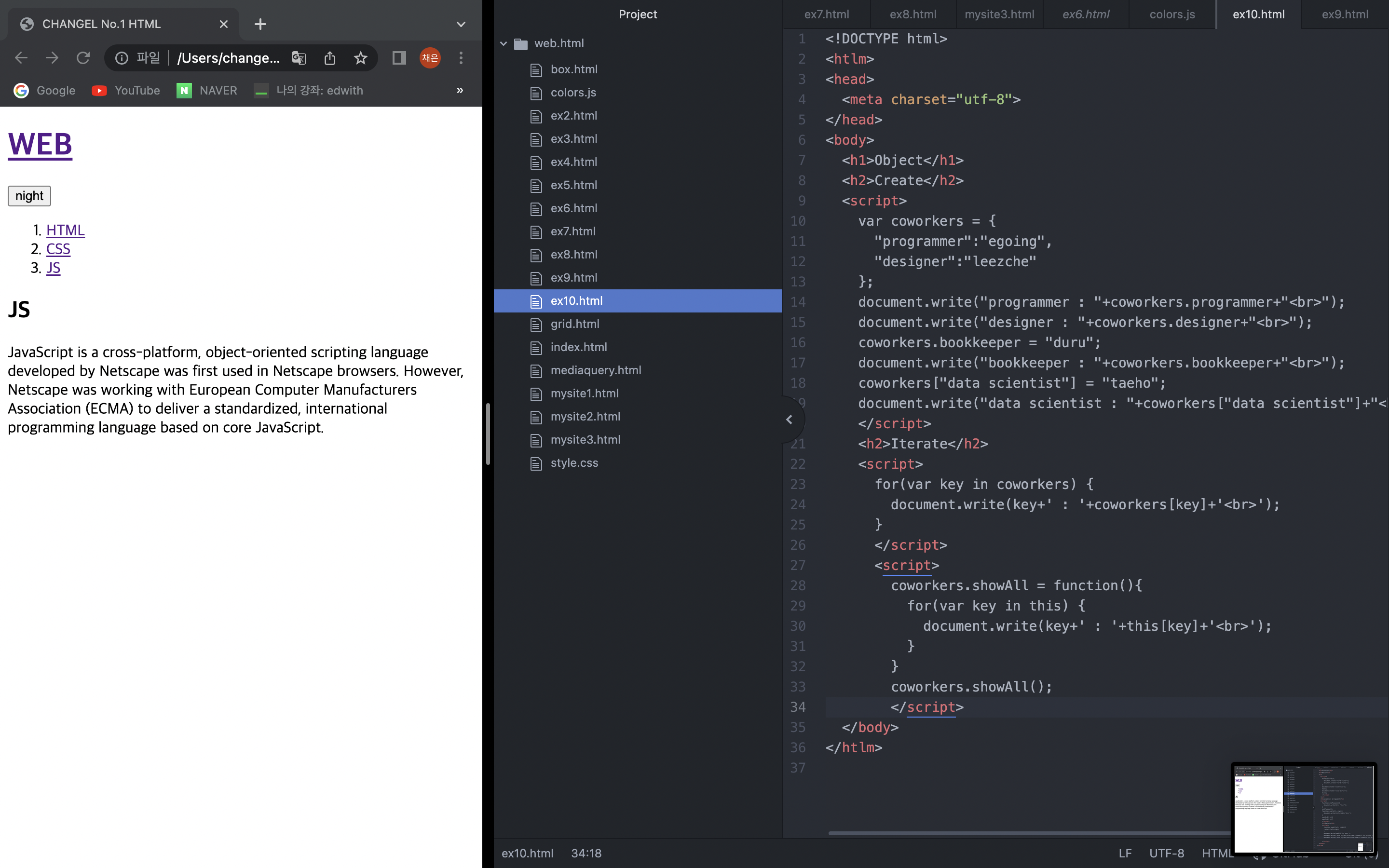Open a new browser tab

click(260, 24)
